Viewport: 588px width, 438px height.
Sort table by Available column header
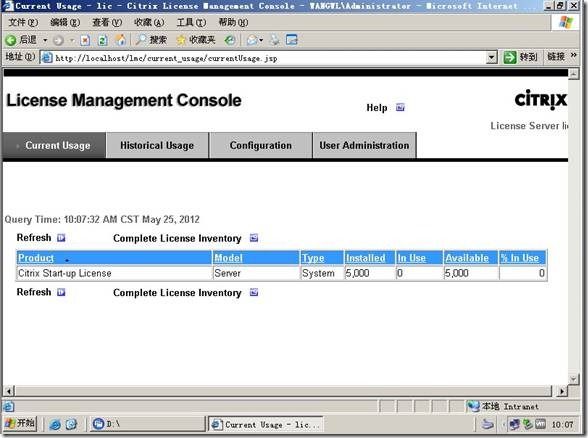tap(467, 258)
